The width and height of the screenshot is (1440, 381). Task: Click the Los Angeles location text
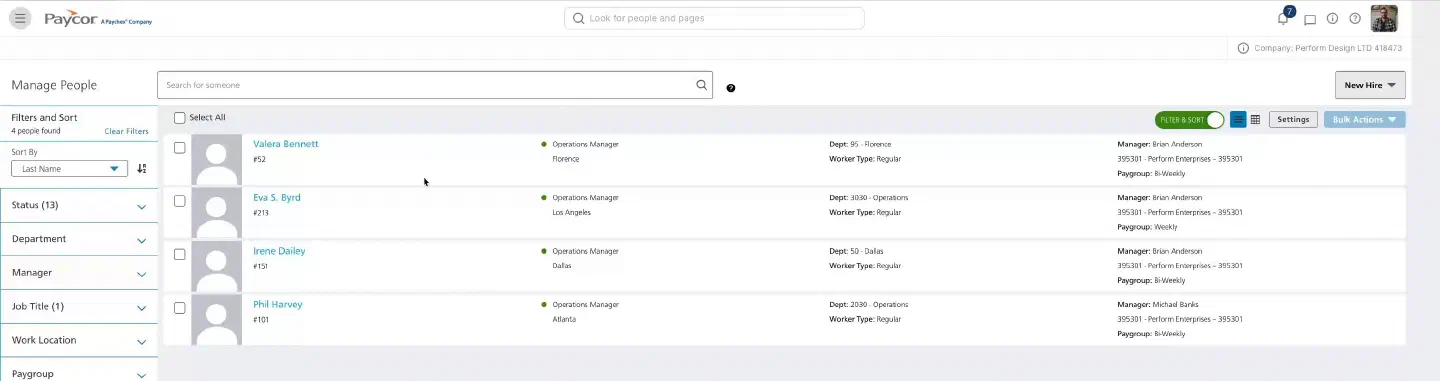point(572,213)
